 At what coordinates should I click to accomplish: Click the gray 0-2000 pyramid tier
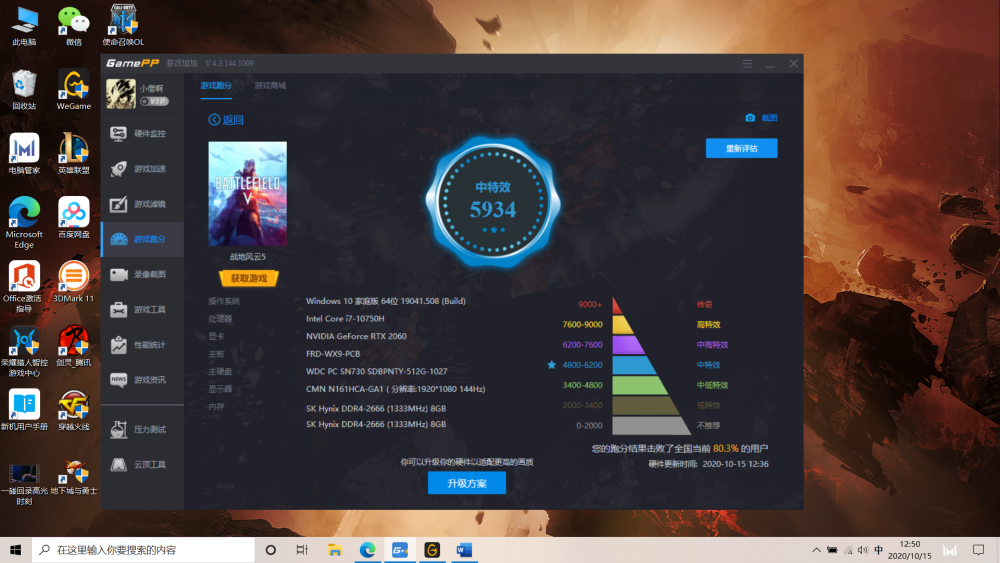click(x=651, y=425)
